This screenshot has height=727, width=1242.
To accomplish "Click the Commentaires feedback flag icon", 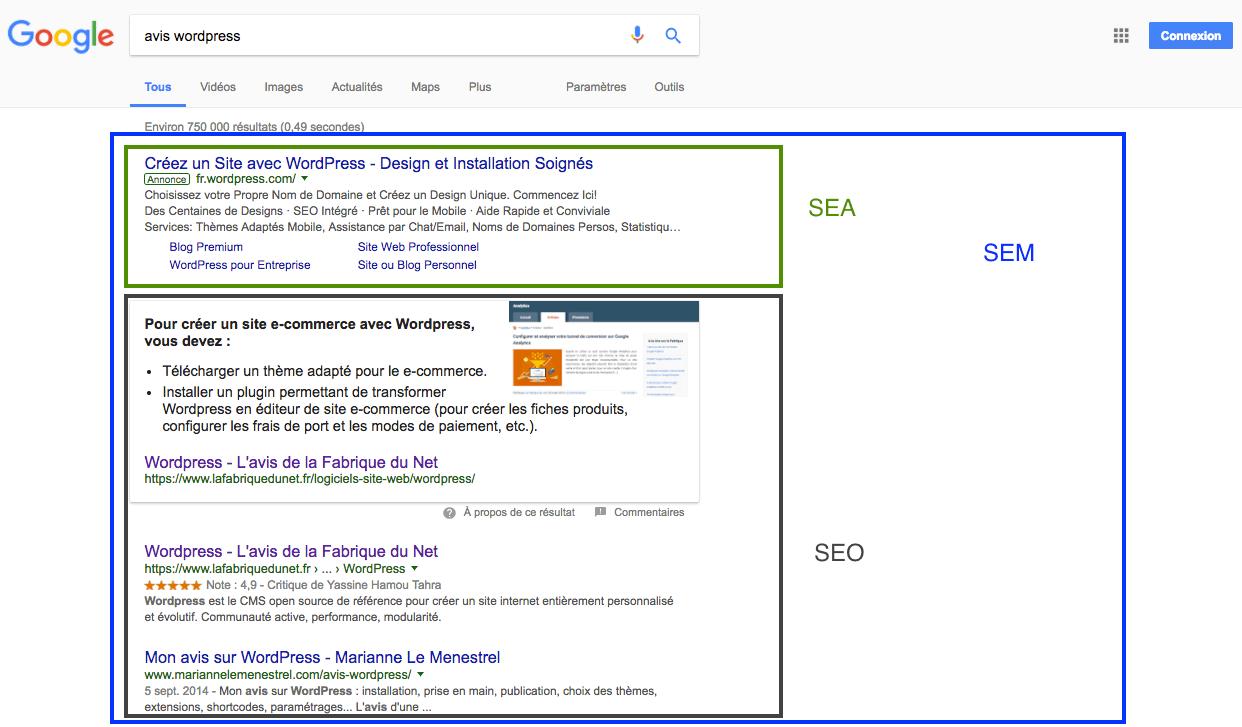I will tap(601, 513).
